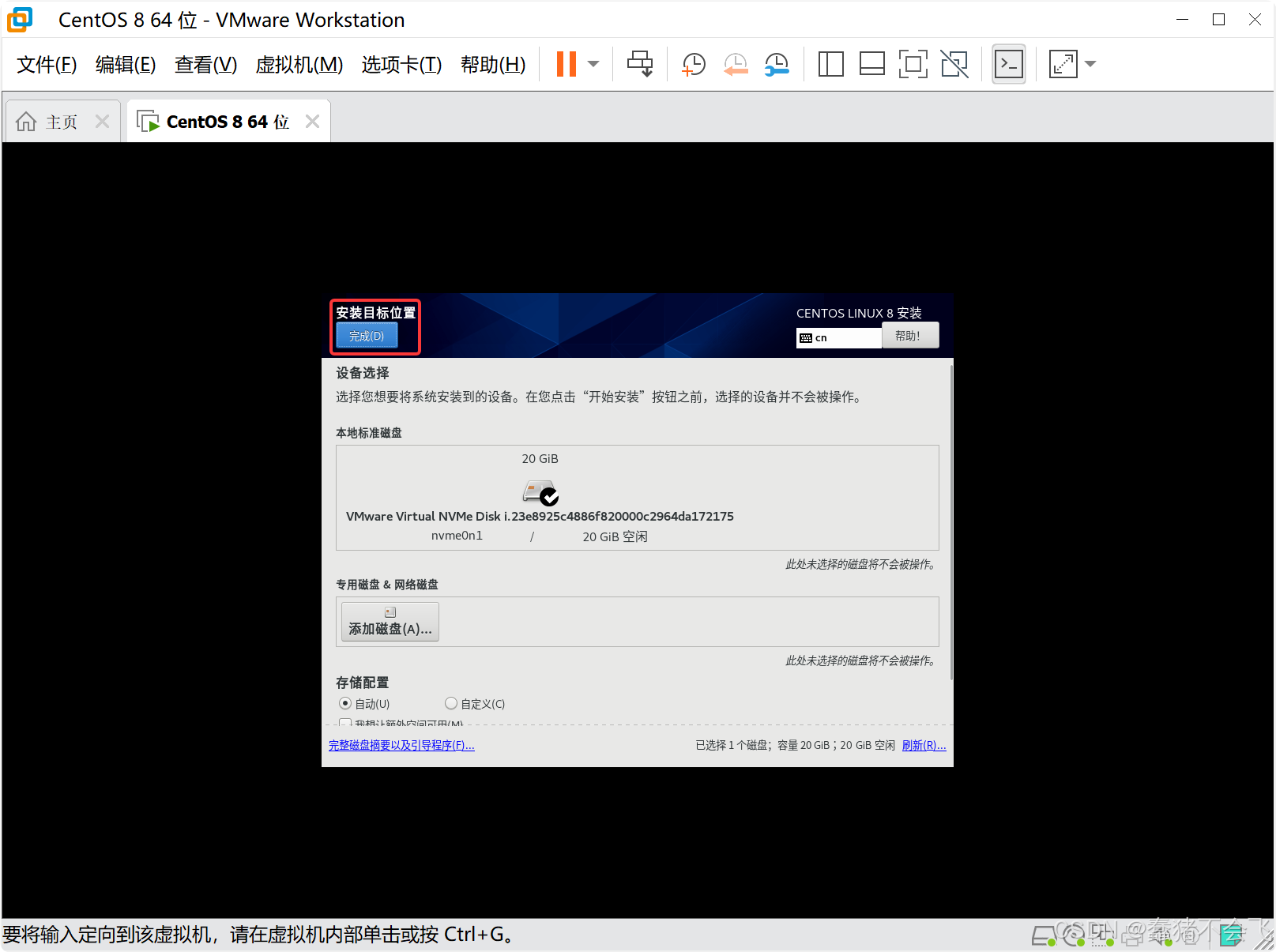Expand the stretch display dropdown arrow

point(1090,64)
